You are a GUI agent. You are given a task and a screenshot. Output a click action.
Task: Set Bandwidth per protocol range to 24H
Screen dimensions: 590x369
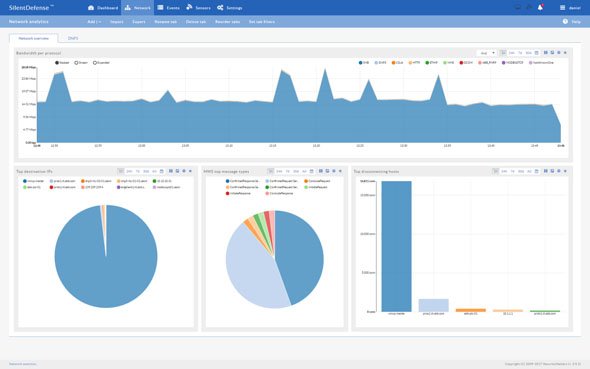click(511, 53)
